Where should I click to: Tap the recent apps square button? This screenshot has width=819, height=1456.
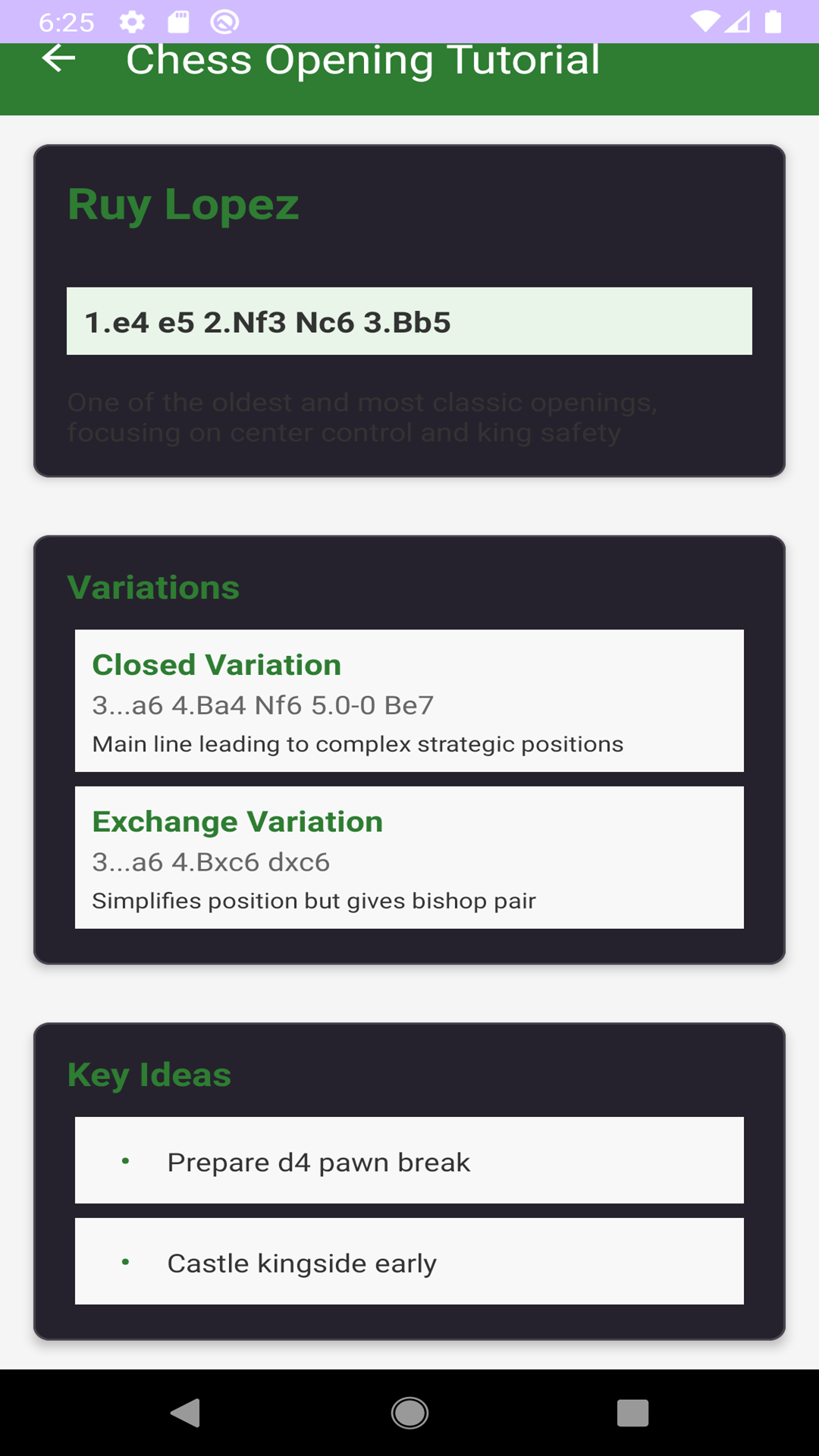632,1413
